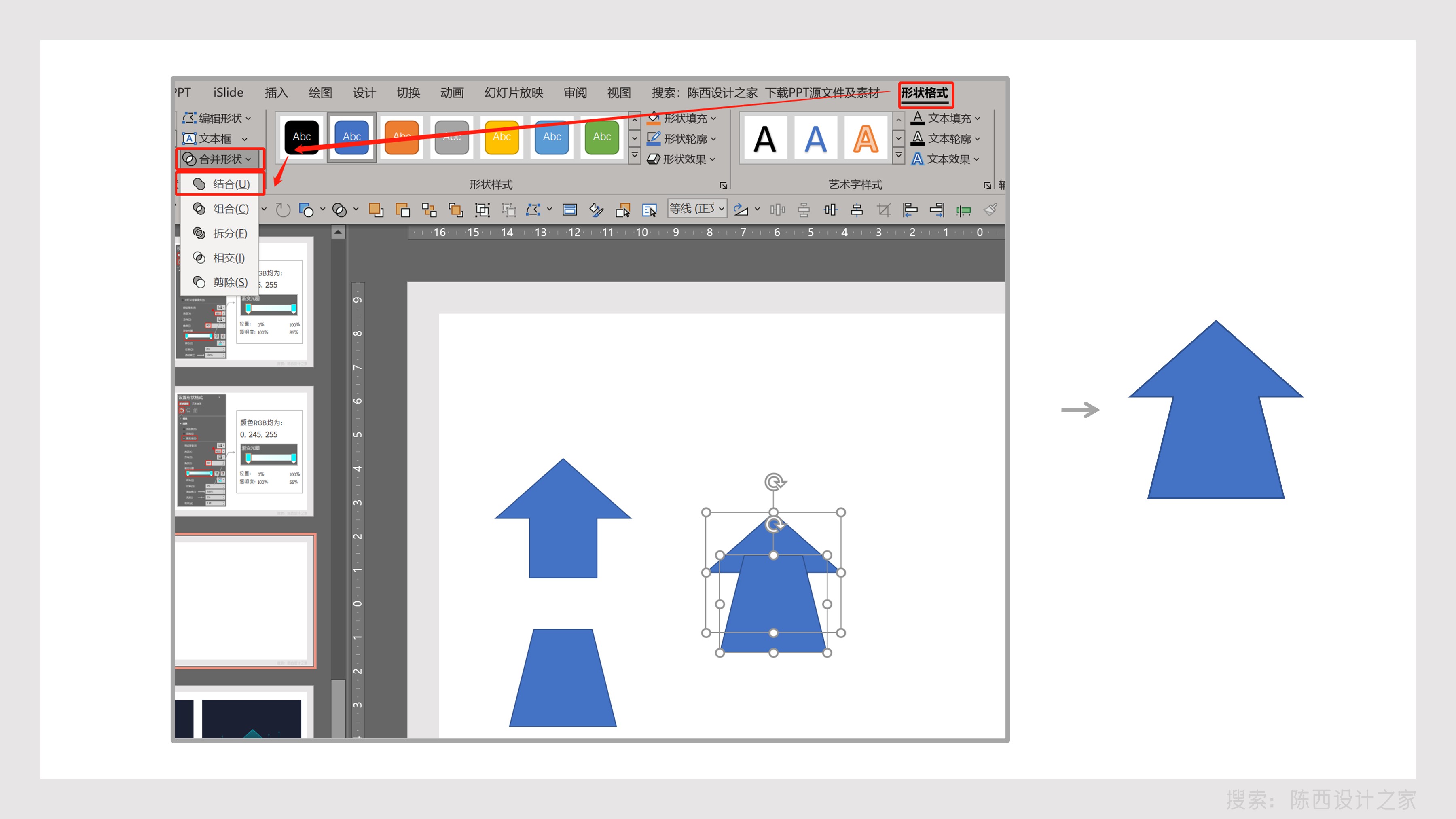1456x819 pixels.
Task: Click the Bring Forward icon in quick toolbar
Action: point(376,210)
